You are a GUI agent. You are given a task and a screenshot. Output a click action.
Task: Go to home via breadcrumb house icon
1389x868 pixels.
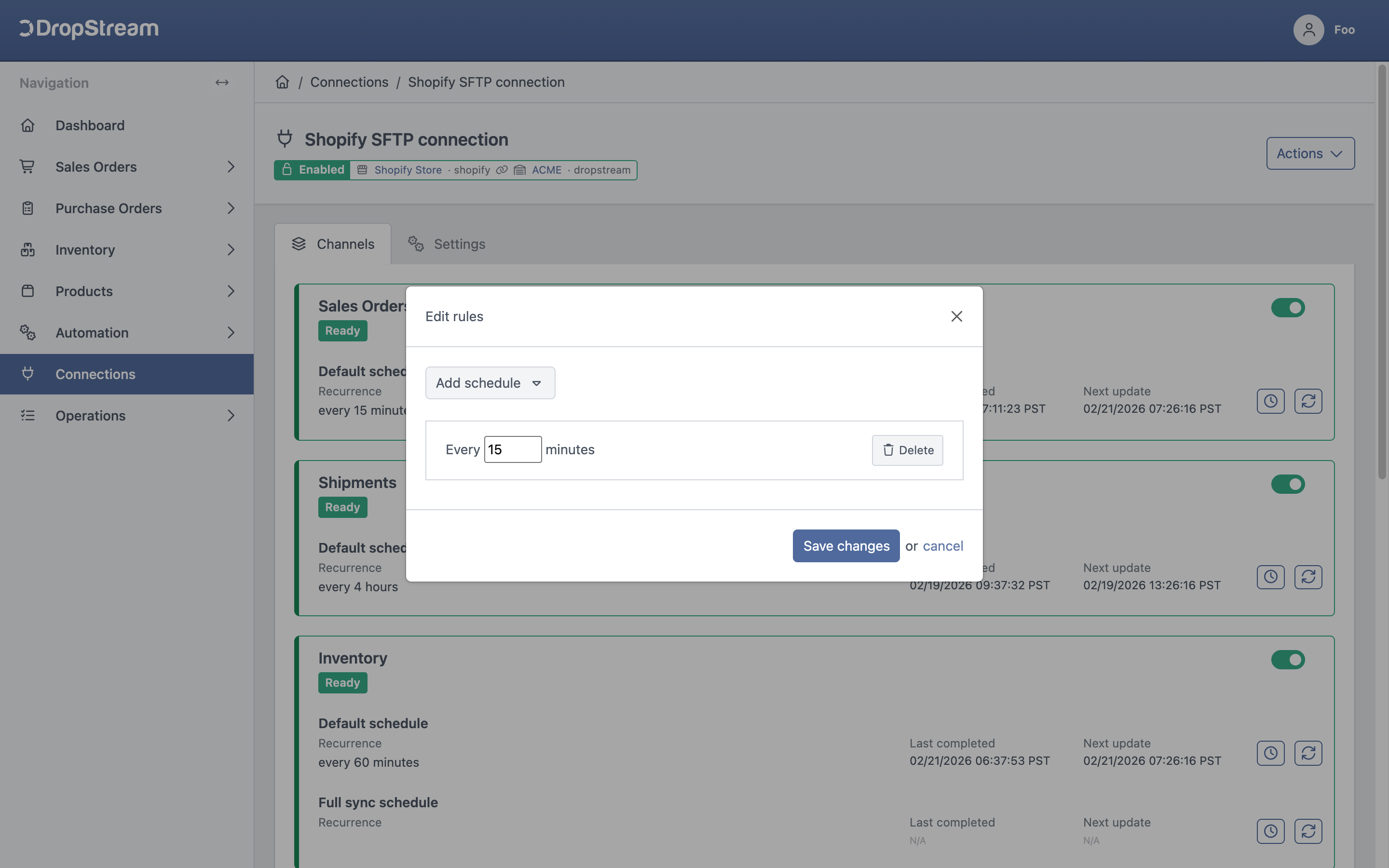[x=283, y=82]
